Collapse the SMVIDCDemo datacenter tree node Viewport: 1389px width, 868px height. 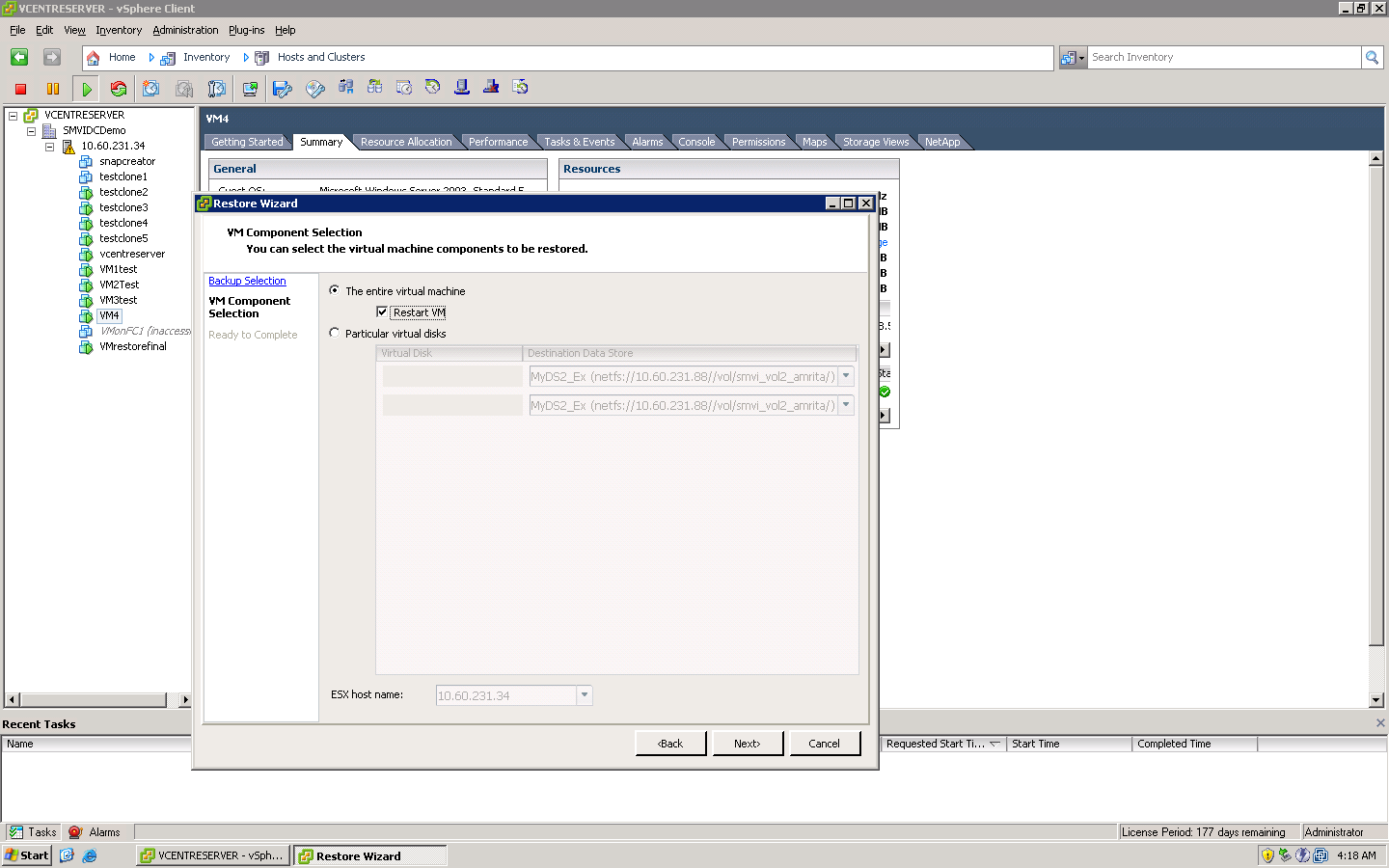click(31, 130)
